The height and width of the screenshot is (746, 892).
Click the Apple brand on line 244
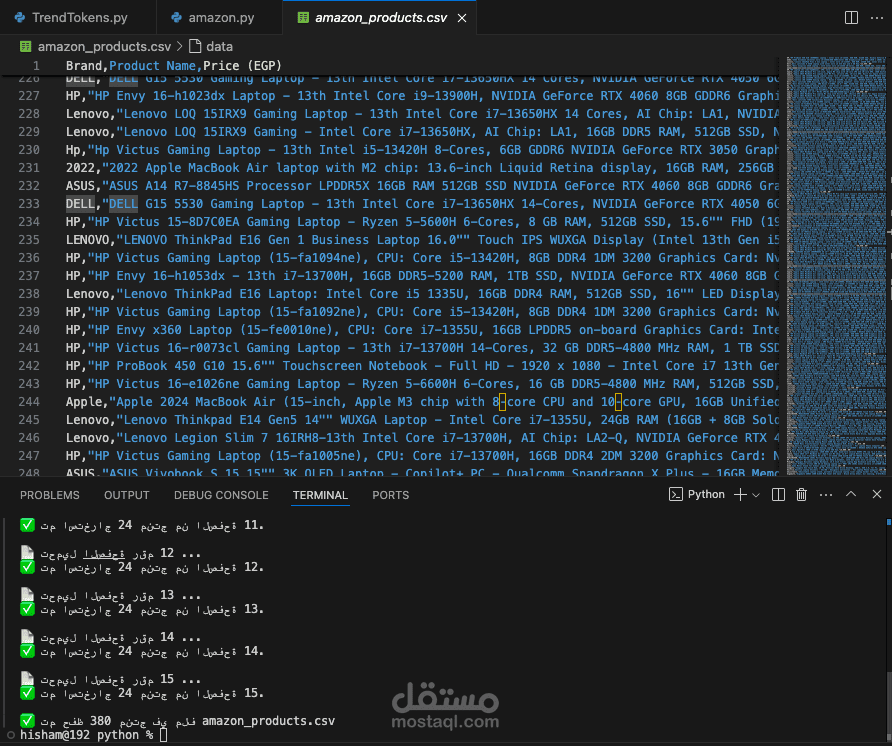(x=84, y=402)
